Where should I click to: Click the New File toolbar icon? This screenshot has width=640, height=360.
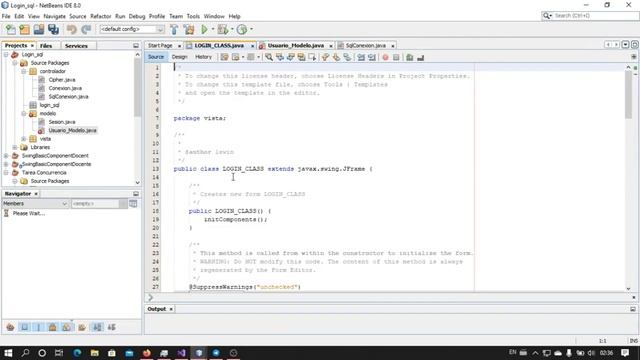[11, 29]
